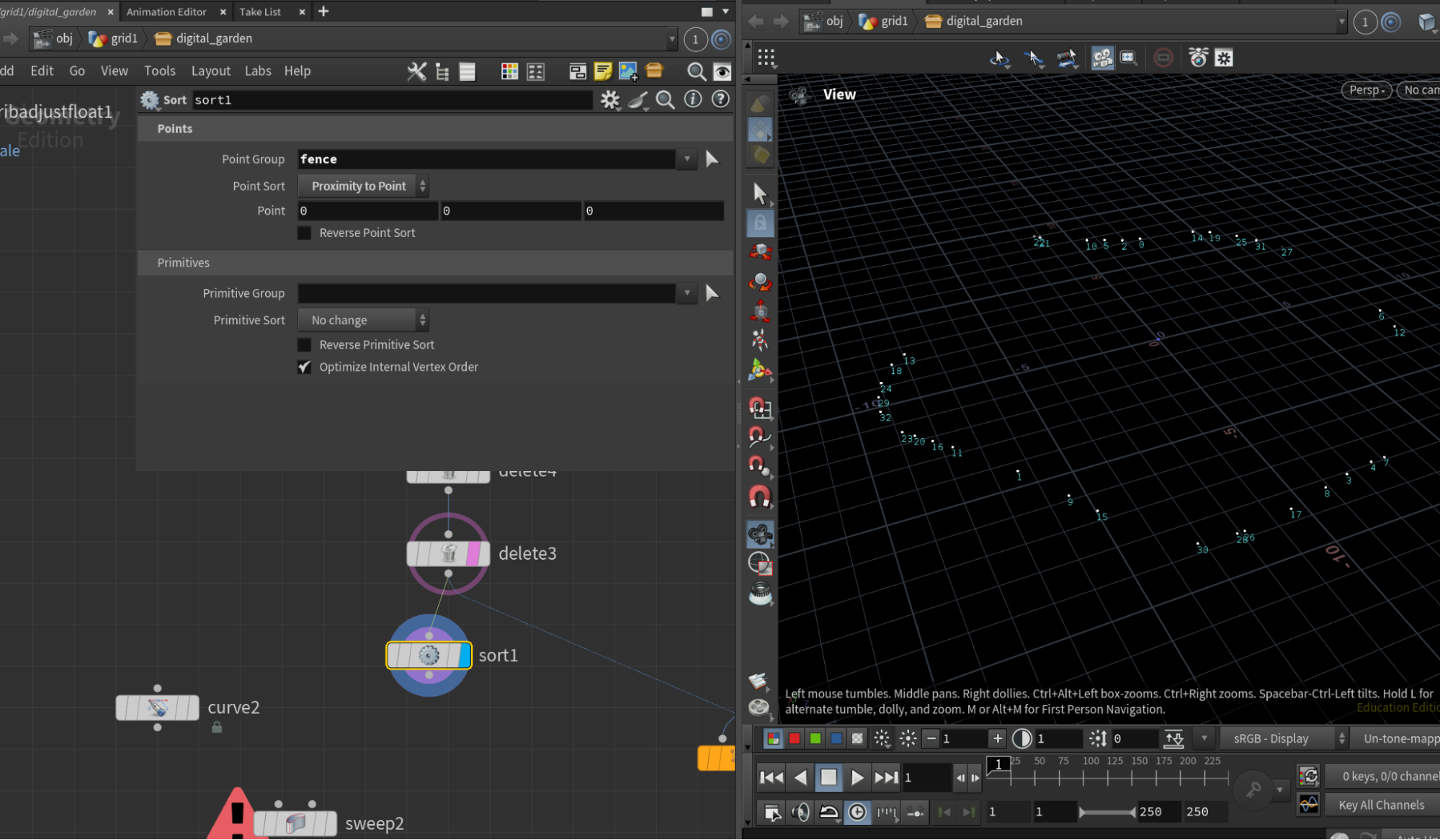Open the parameter gear menu for sort1
The image size is (1440, 840).
(610, 99)
